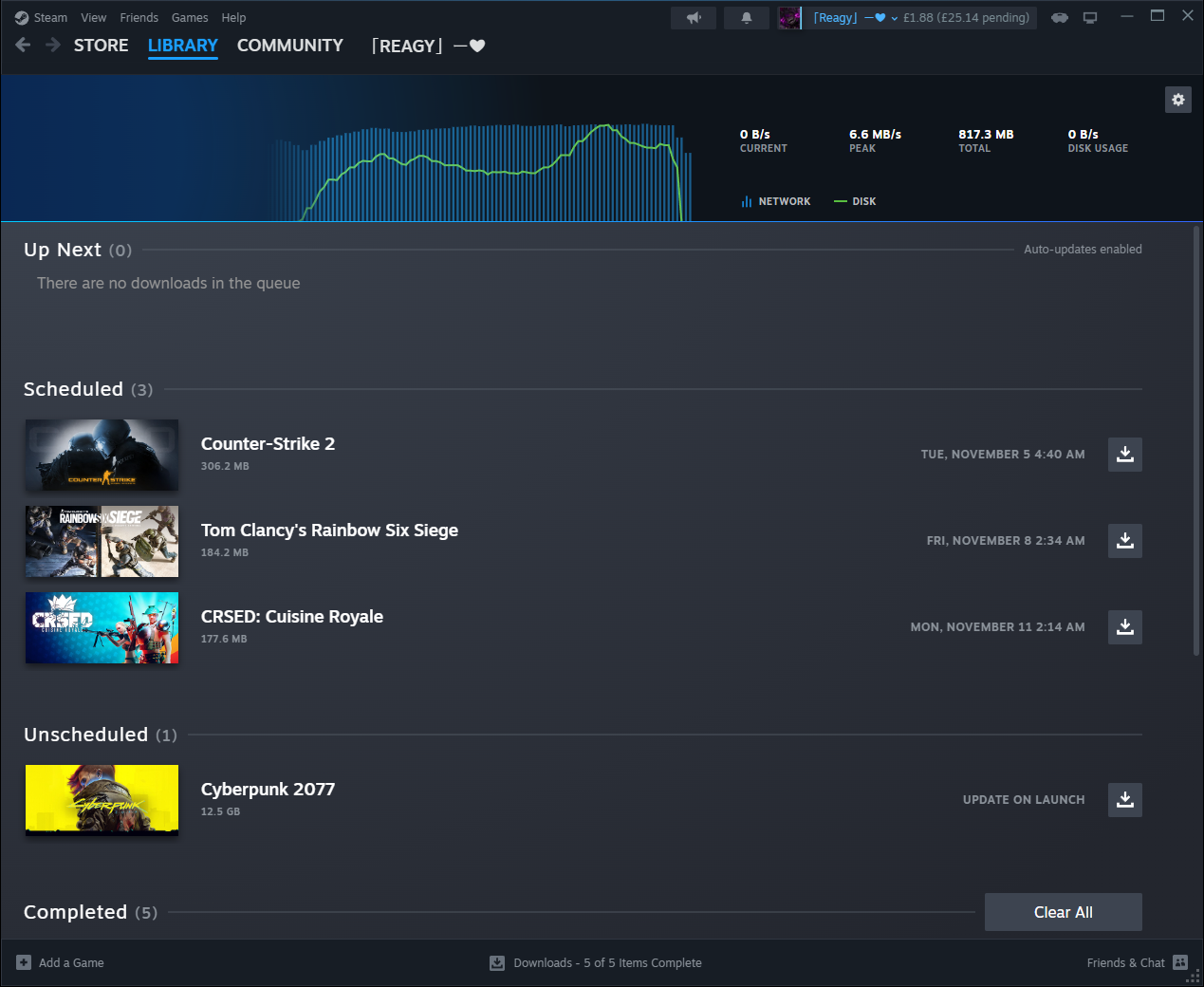
Task: Select the Cyberpunk 2077 thumbnail
Action: coord(102,800)
